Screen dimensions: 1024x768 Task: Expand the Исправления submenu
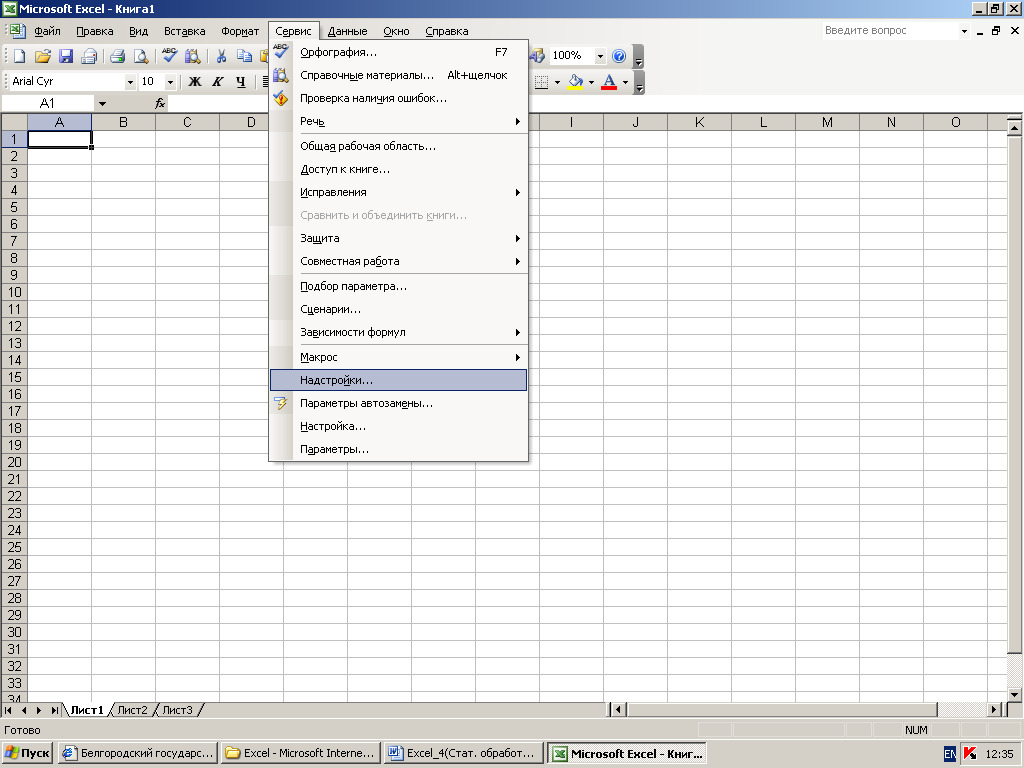[x=398, y=192]
